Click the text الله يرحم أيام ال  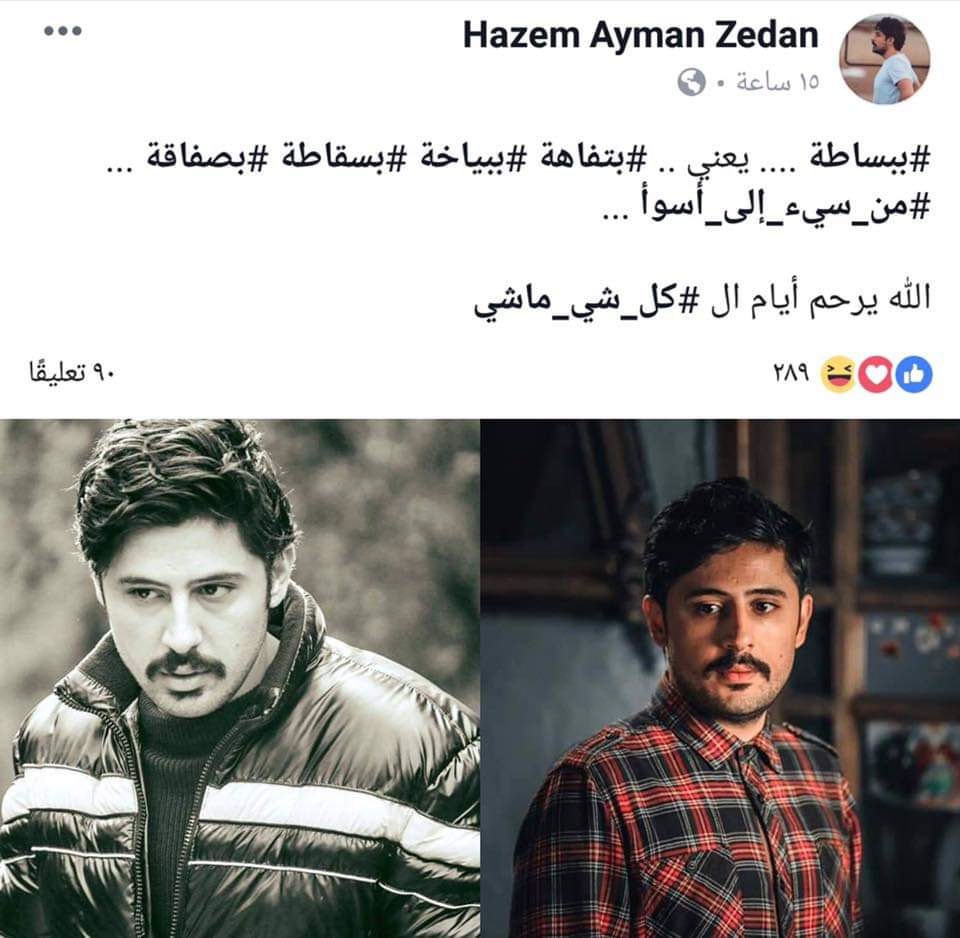tap(819, 299)
